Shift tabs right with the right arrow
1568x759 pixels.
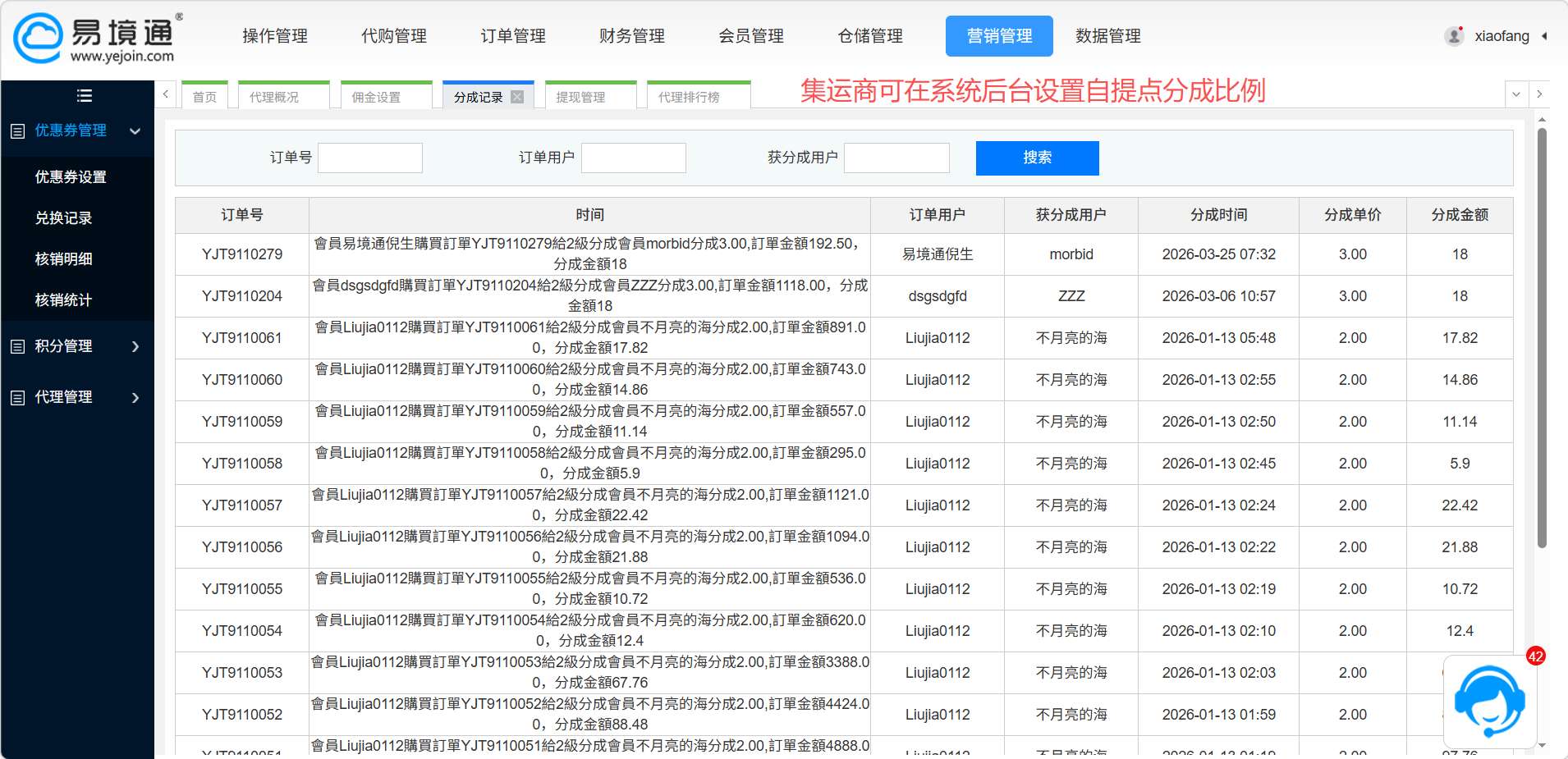coord(1539,94)
